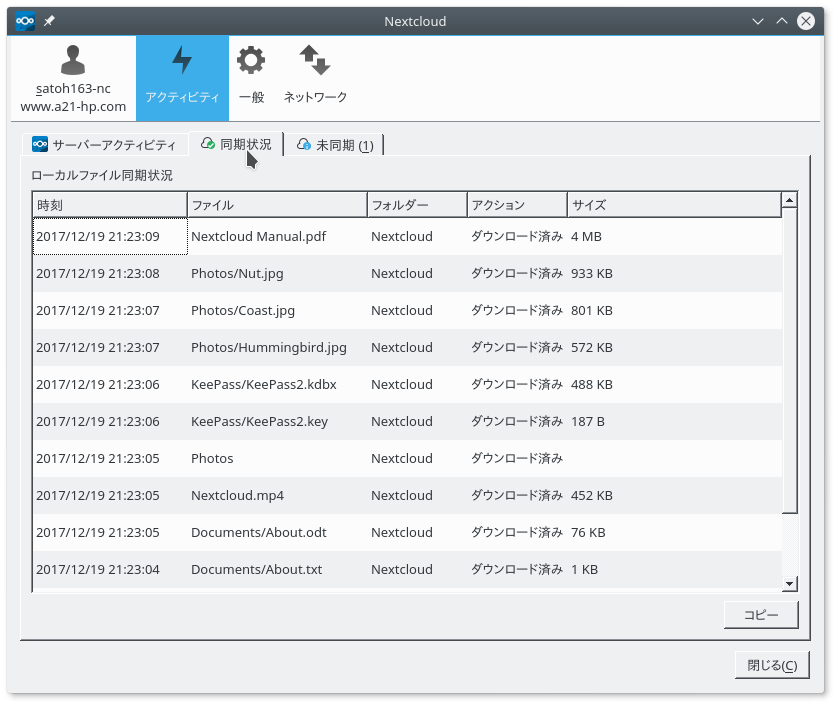Click the vertical scrollbar thumb
Viewport: 837px width, 706px height.
(x=789, y=361)
